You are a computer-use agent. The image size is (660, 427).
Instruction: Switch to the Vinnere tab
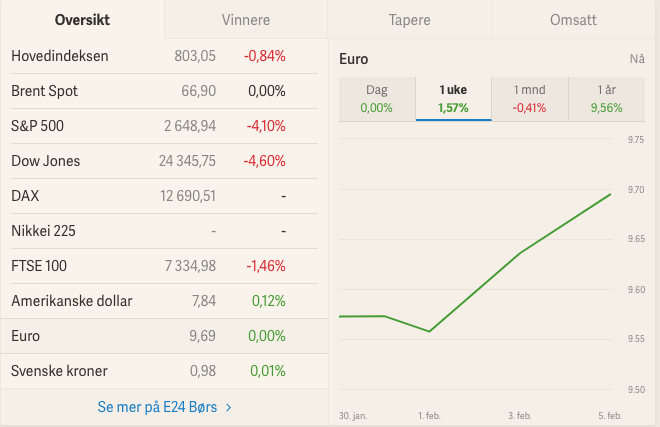coord(246,20)
